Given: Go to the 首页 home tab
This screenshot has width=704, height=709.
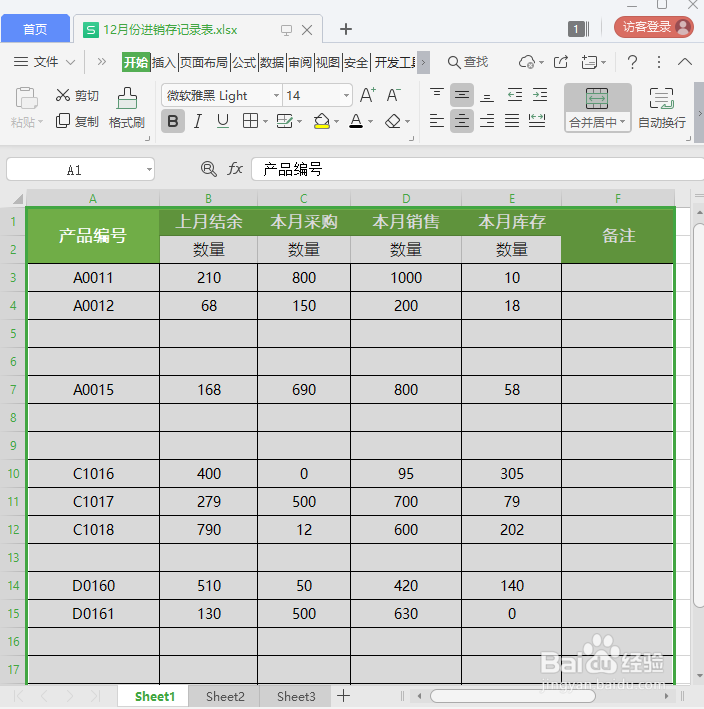Looking at the screenshot, I should point(35,29).
